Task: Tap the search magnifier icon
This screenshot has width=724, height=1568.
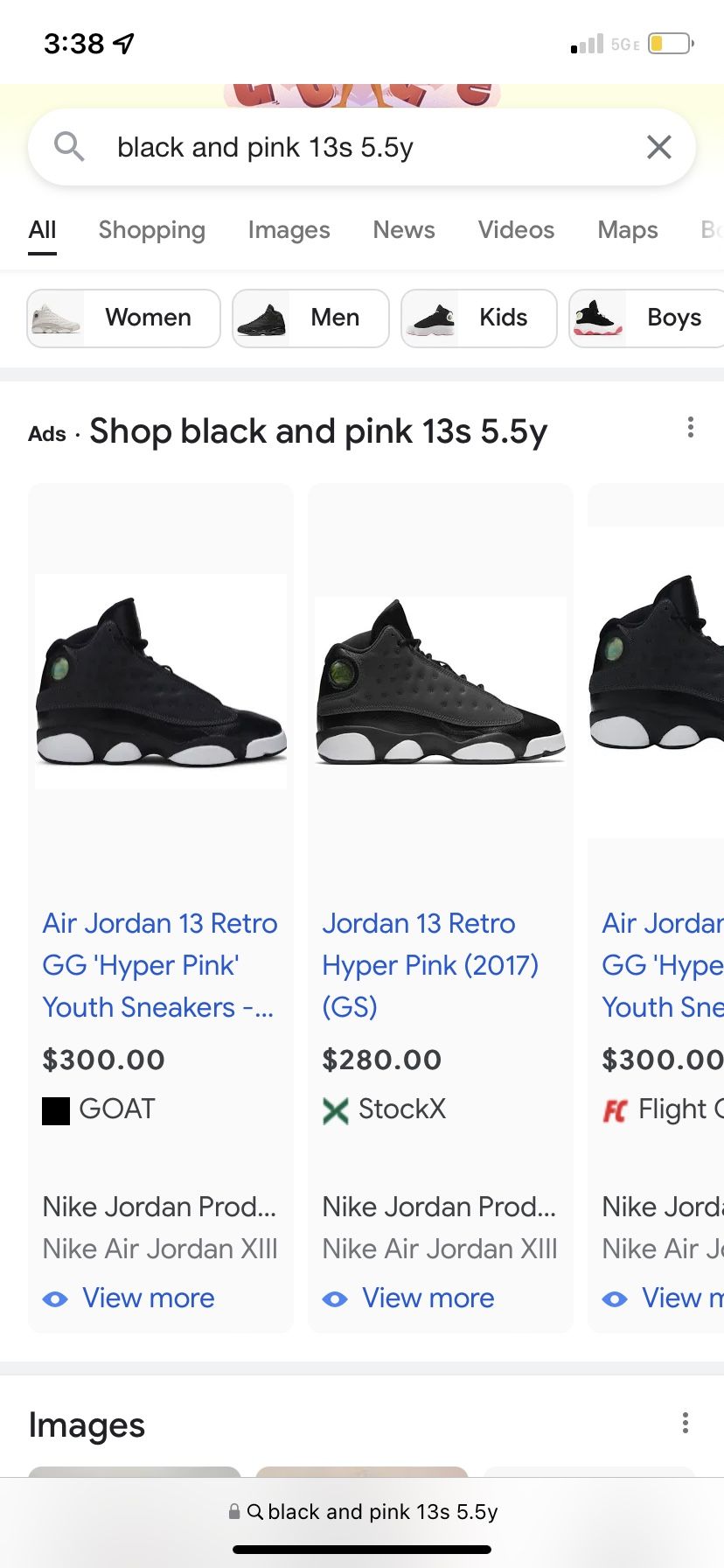Action: pyautogui.click(x=69, y=147)
